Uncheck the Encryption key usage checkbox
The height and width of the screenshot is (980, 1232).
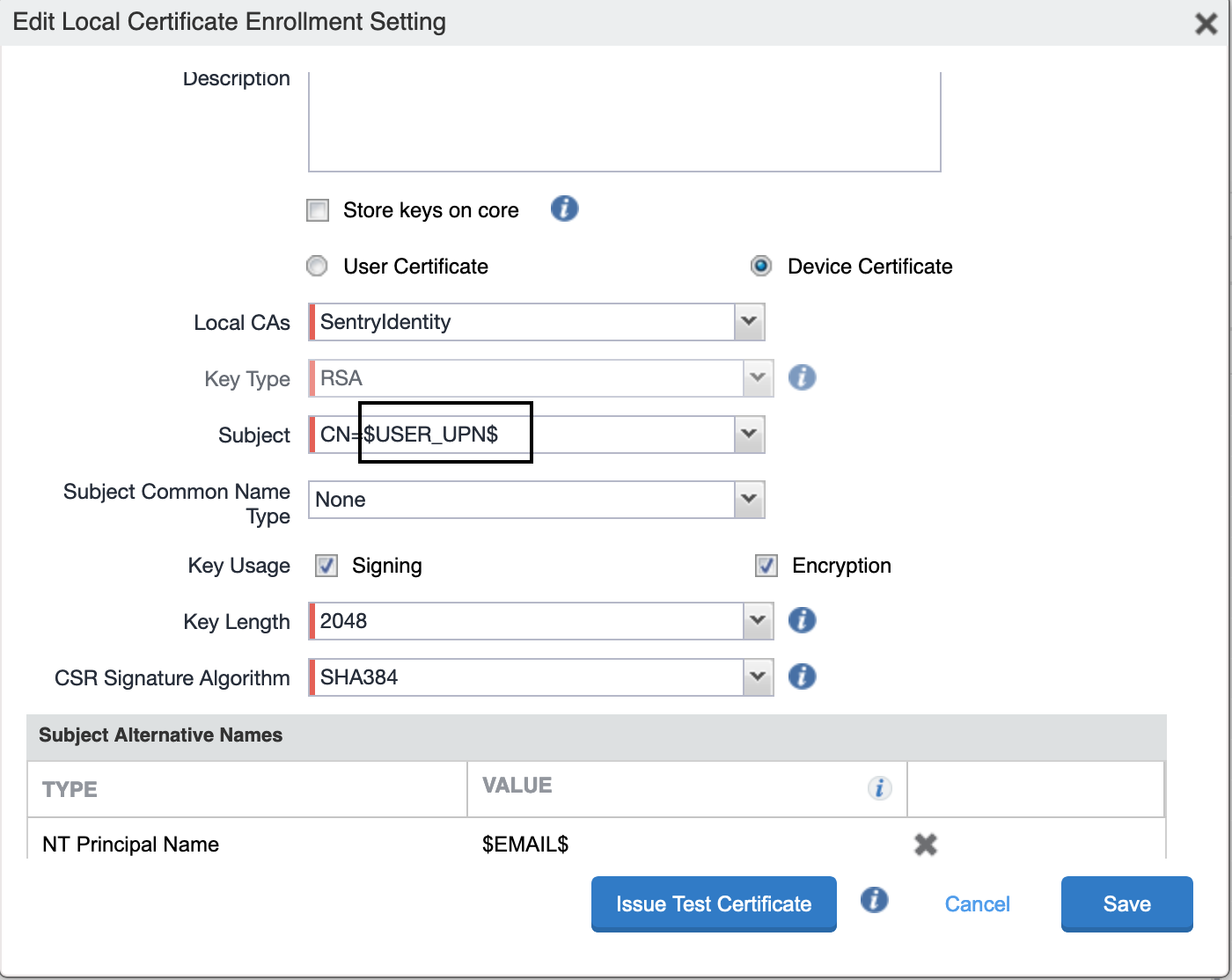point(766,566)
